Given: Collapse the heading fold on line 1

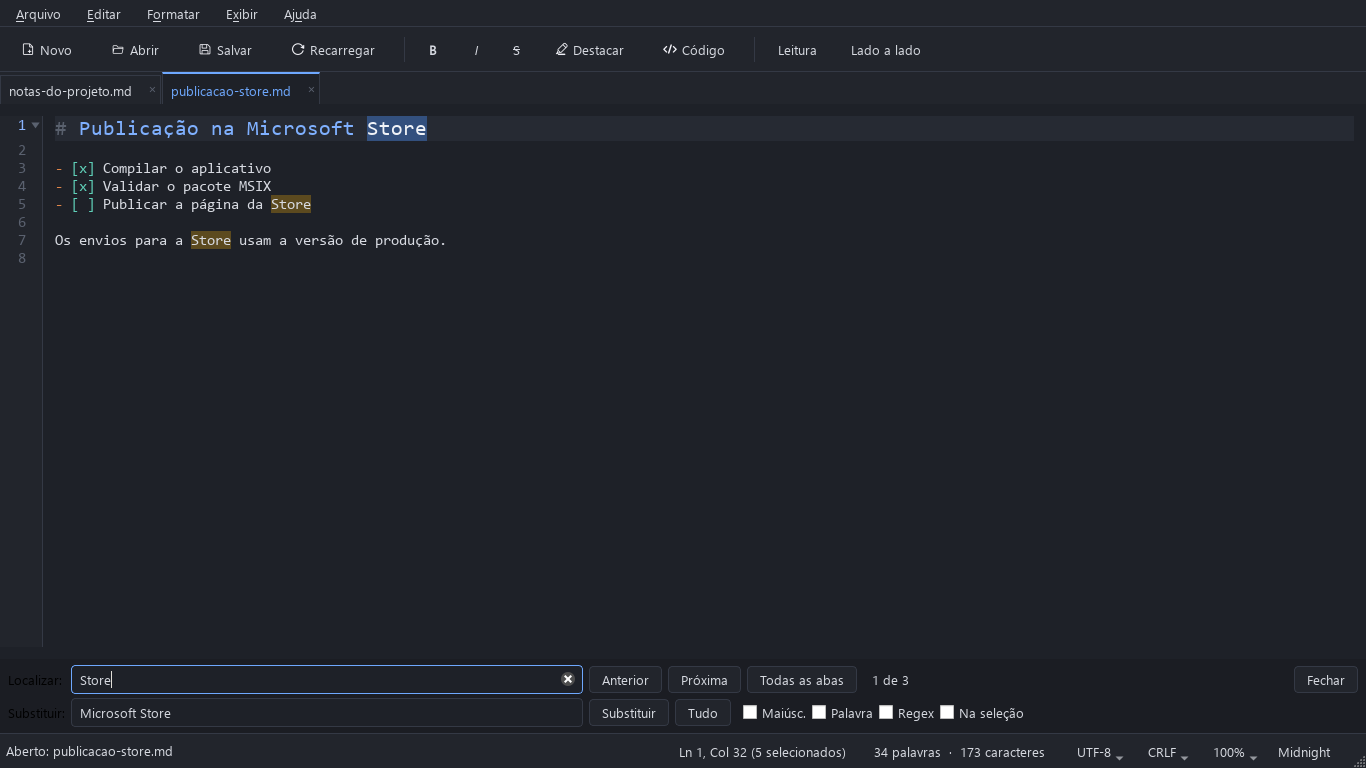Looking at the screenshot, I should [36, 125].
